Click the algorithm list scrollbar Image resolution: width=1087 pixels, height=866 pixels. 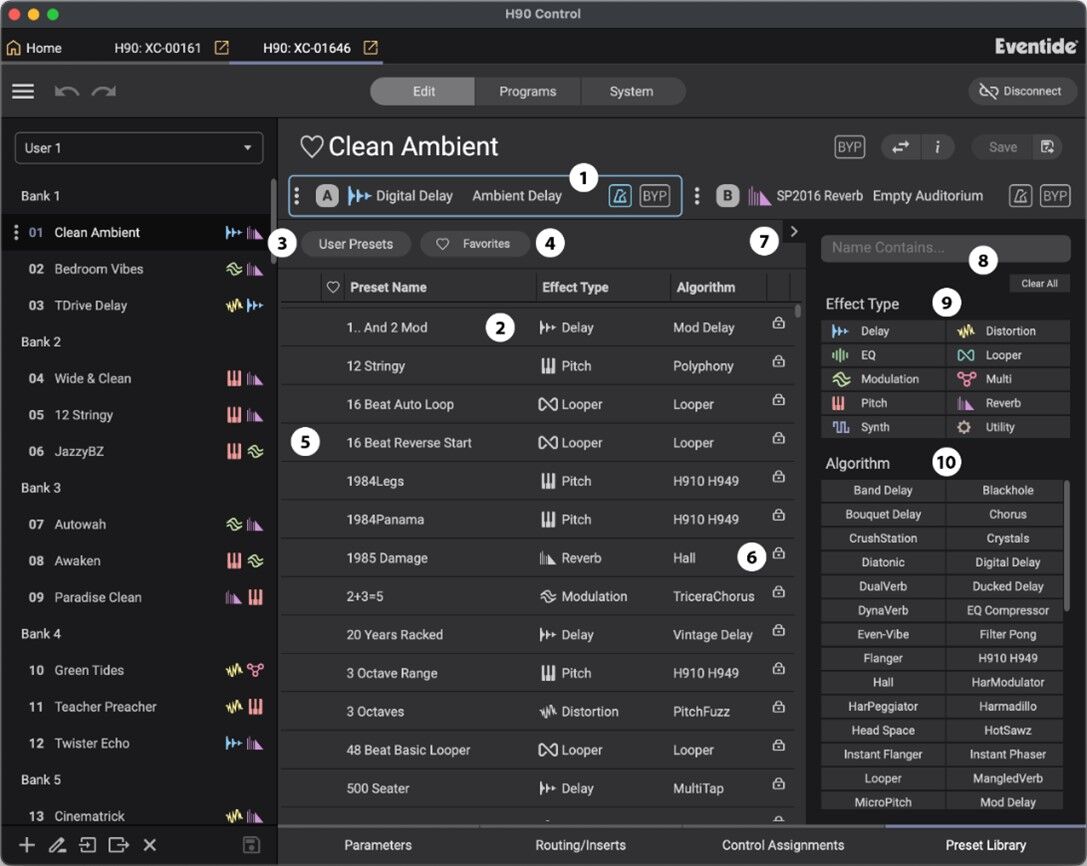tap(1067, 547)
